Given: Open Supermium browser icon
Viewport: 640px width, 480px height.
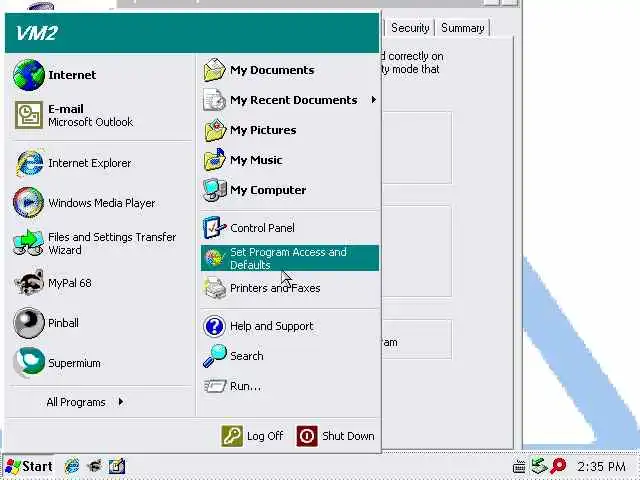Looking at the screenshot, I should coord(29,362).
